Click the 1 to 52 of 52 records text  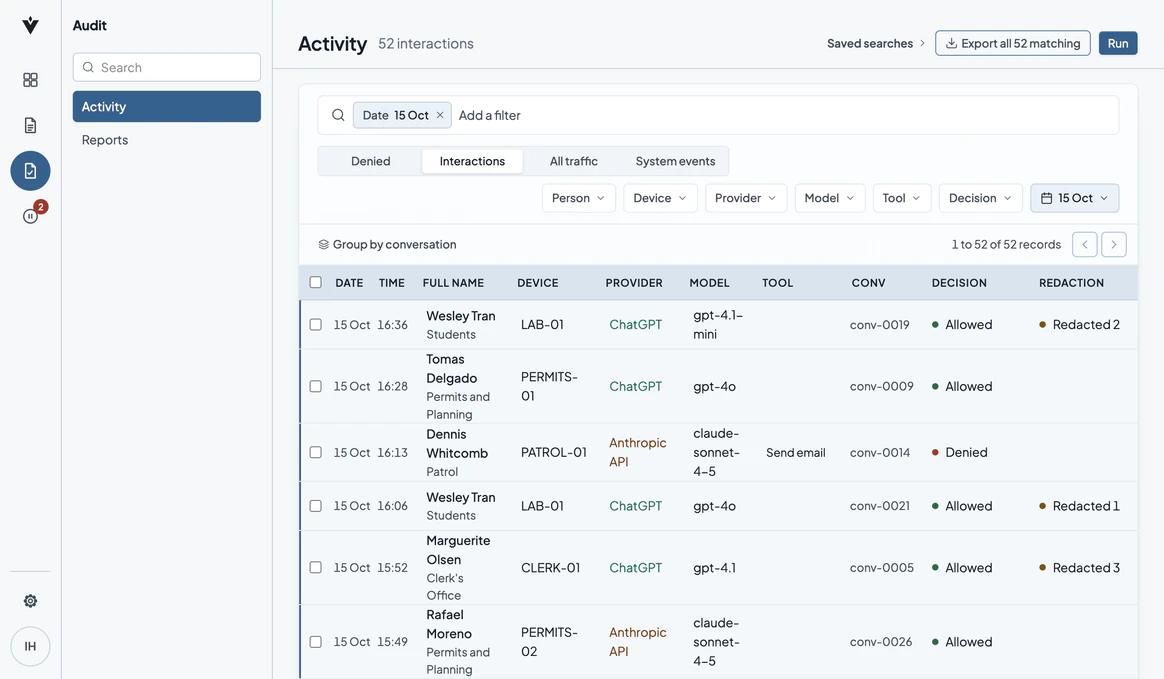pos(1006,245)
